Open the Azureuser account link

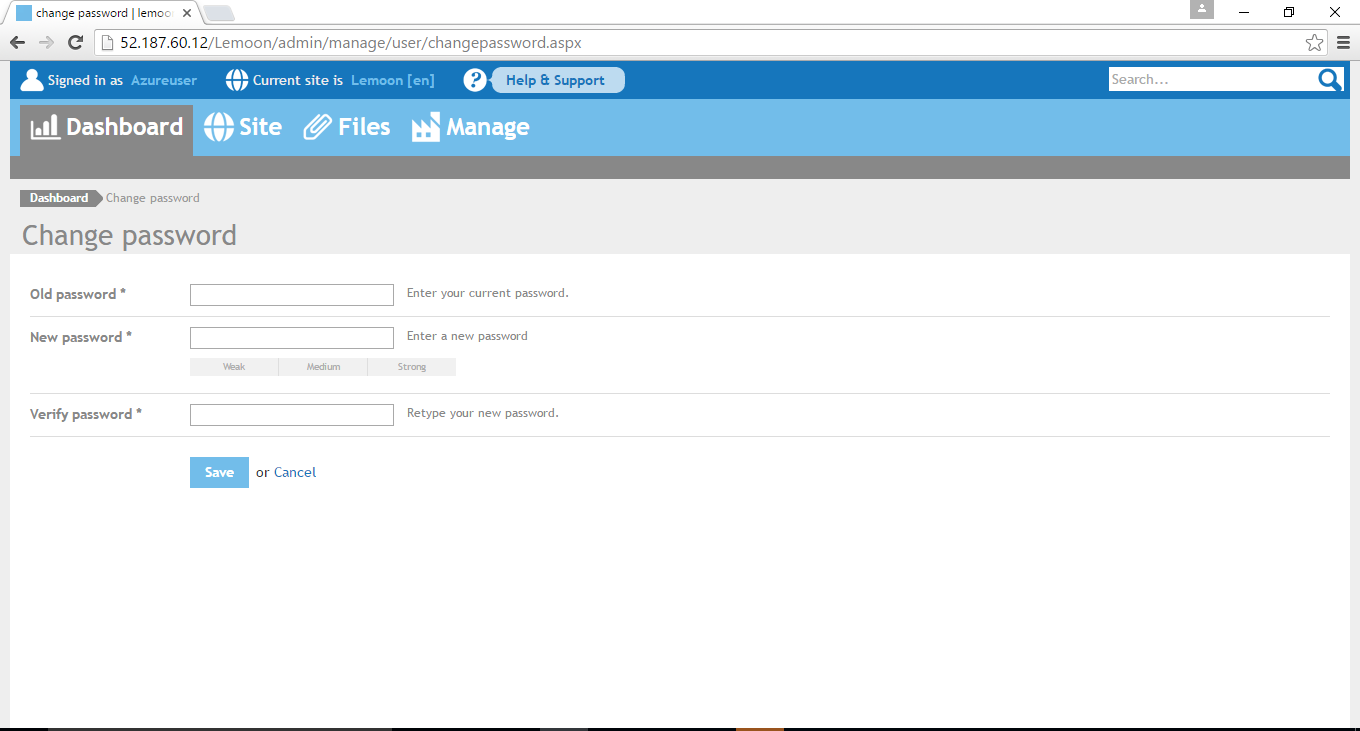pyautogui.click(x=164, y=80)
